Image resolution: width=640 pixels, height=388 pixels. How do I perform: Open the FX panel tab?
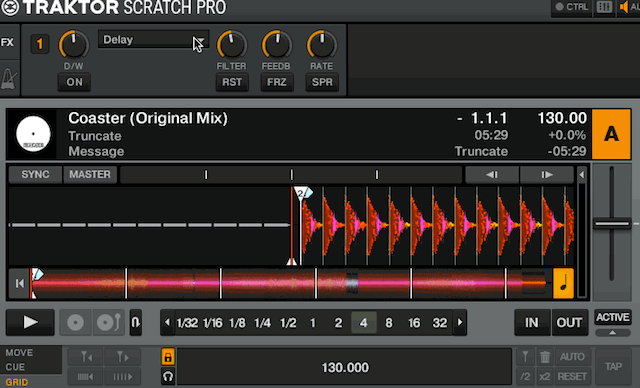coord(7,42)
